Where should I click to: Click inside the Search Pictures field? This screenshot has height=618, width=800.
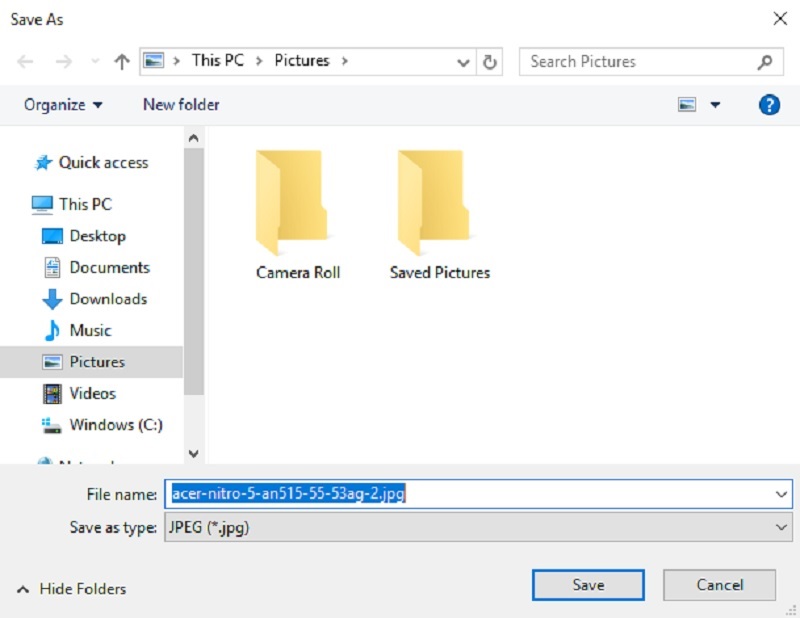(x=635, y=62)
